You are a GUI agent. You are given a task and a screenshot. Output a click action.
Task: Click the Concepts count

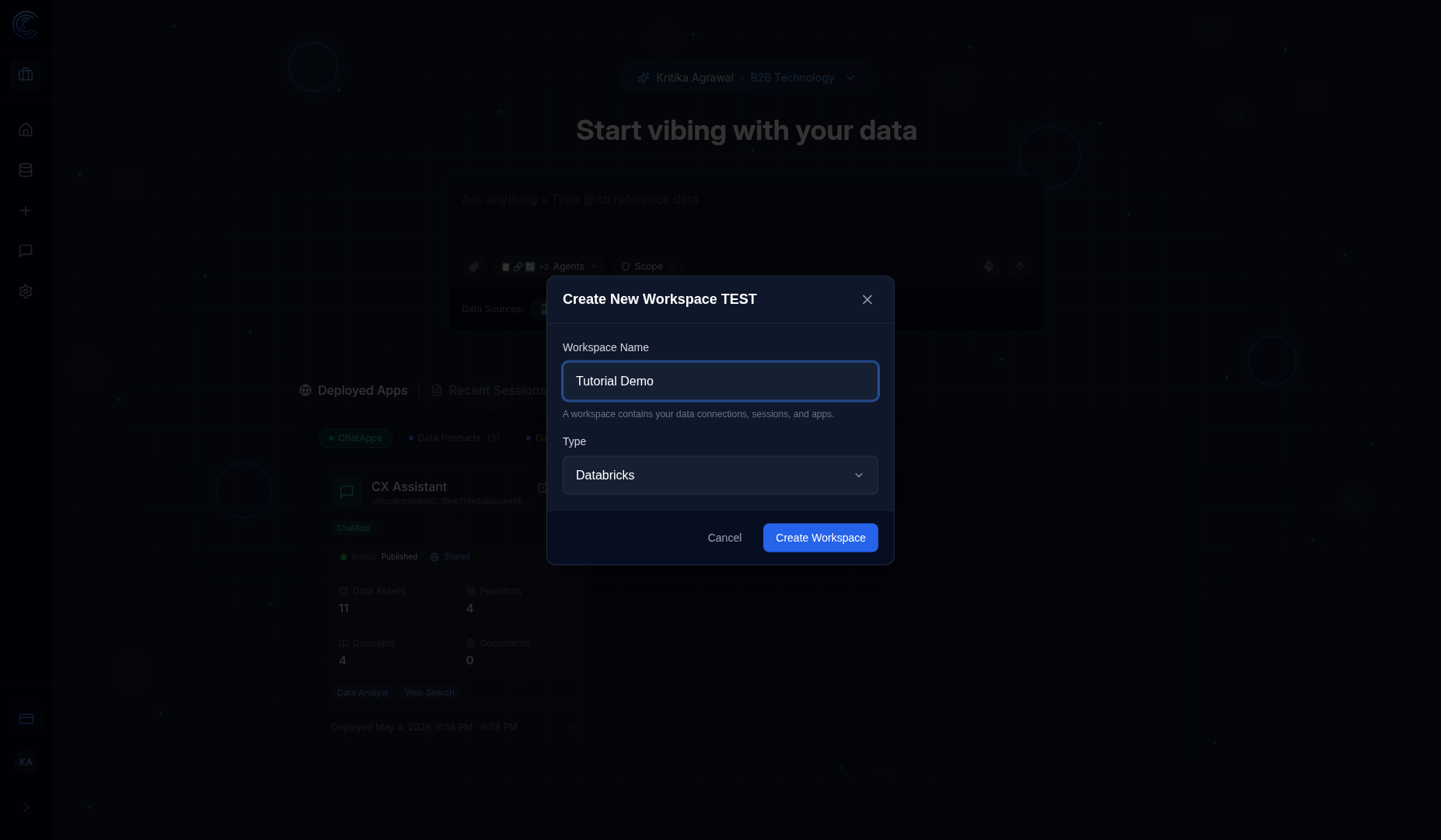343,660
